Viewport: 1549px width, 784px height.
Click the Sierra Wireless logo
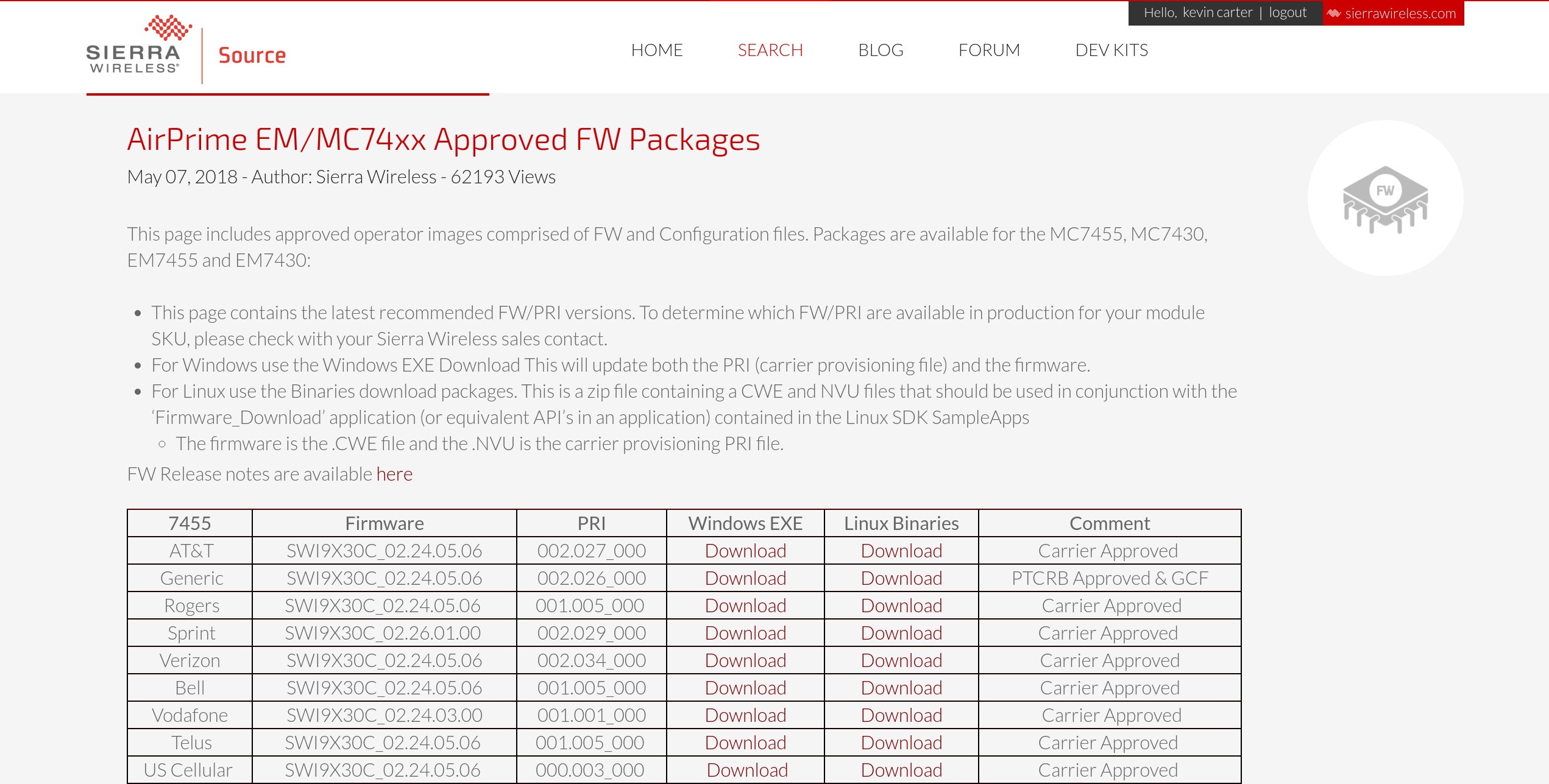point(134,46)
